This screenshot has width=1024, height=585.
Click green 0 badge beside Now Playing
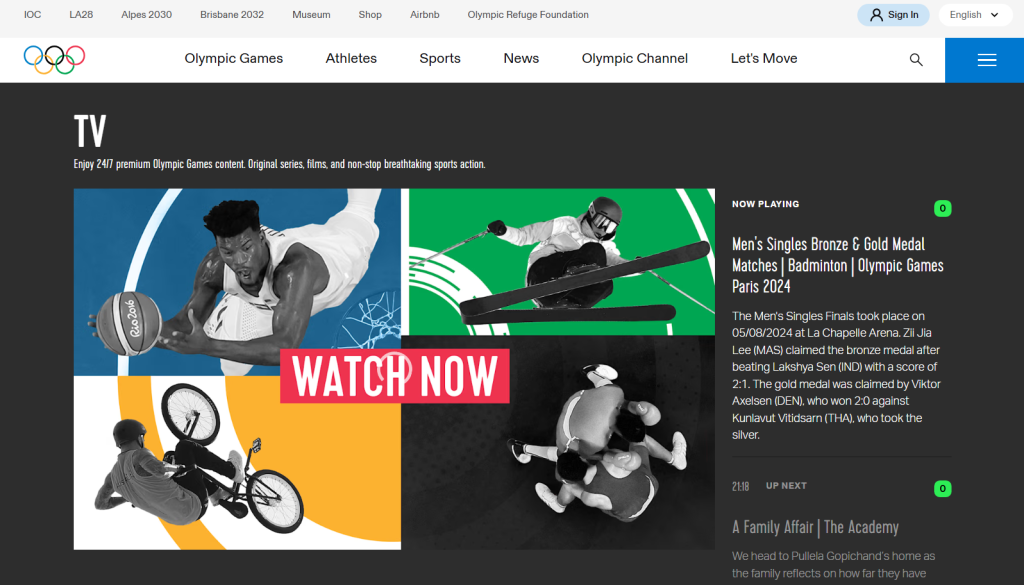coord(942,208)
